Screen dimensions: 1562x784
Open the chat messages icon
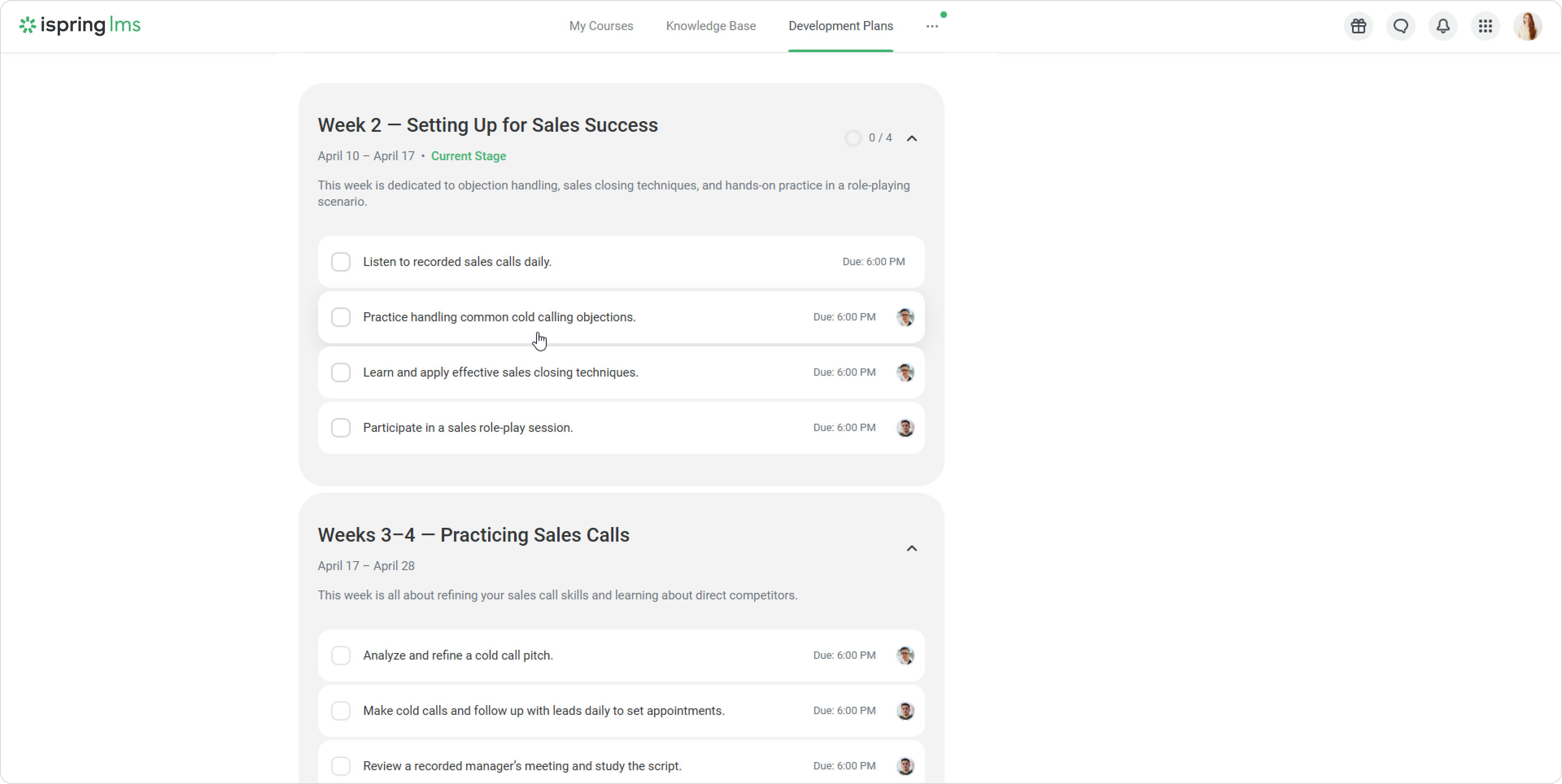[1401, 26]
